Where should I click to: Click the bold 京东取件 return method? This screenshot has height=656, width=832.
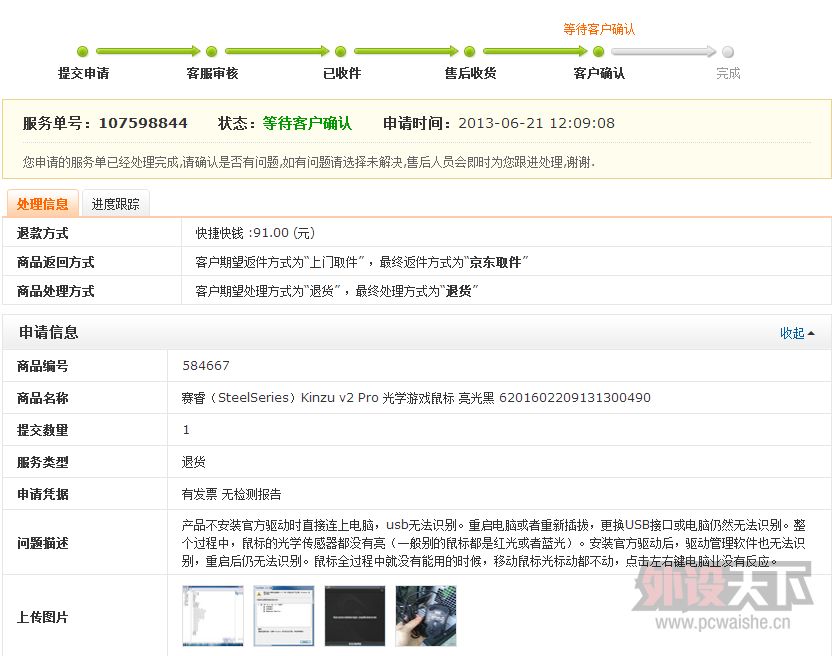pyautogui.click(x=496, y=262)
